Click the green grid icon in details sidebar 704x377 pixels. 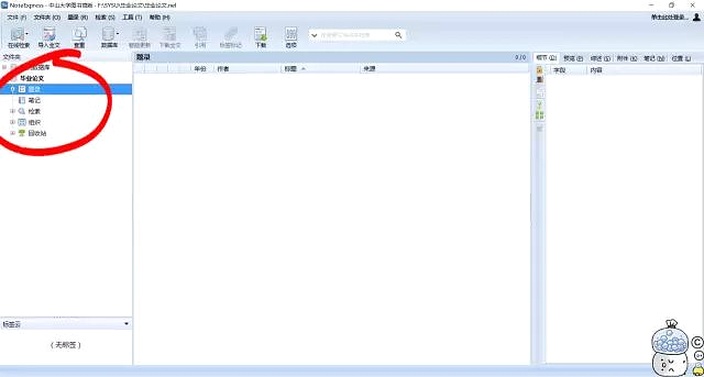click(x=540, y=115)
